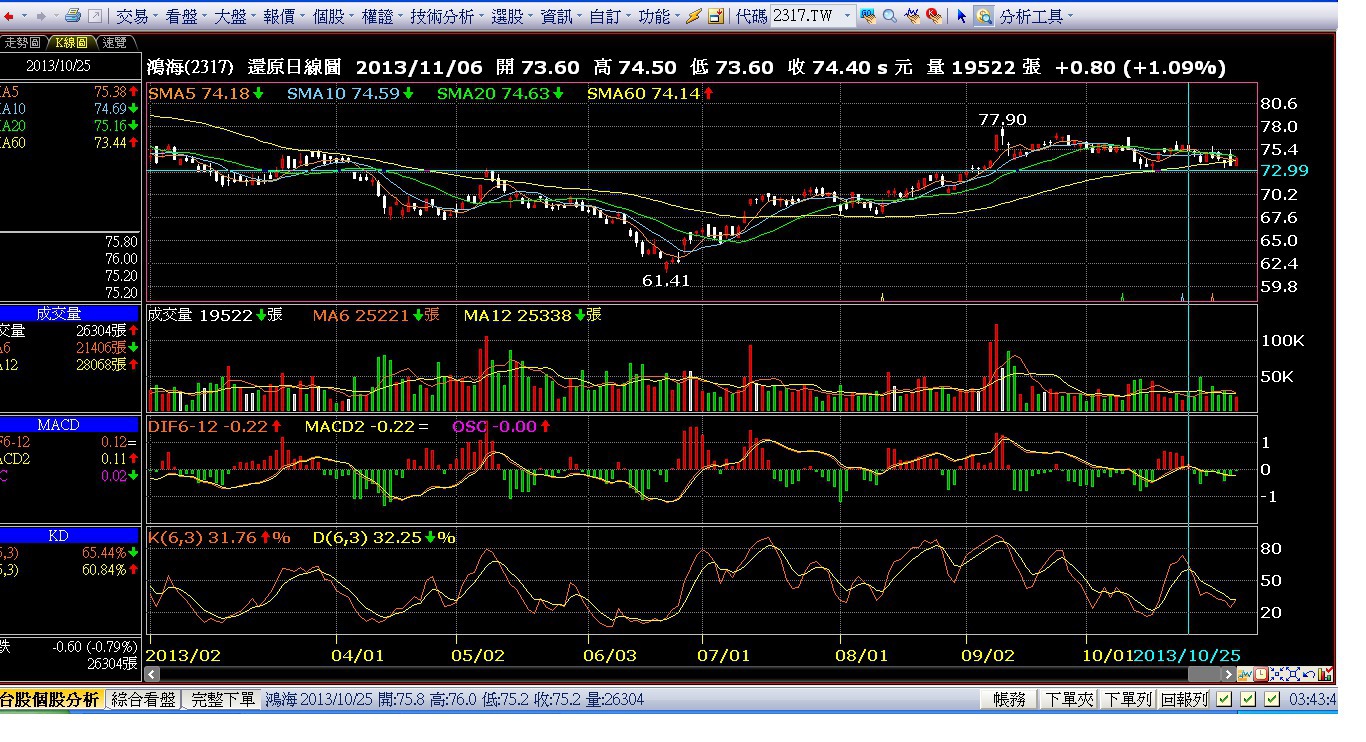The image size is (1366, 742).
Task: Expand the 2317.TW stock code combo box
Action: coord(848,17)
